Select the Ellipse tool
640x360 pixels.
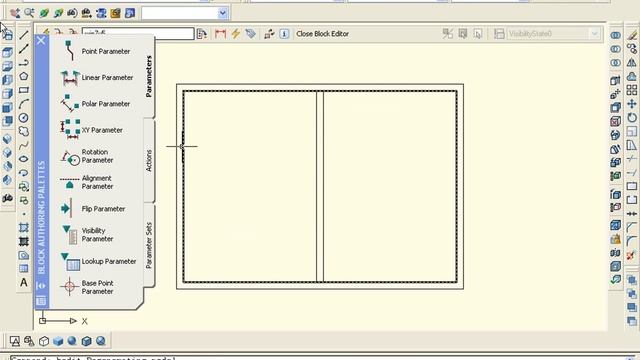coord(24,159)
